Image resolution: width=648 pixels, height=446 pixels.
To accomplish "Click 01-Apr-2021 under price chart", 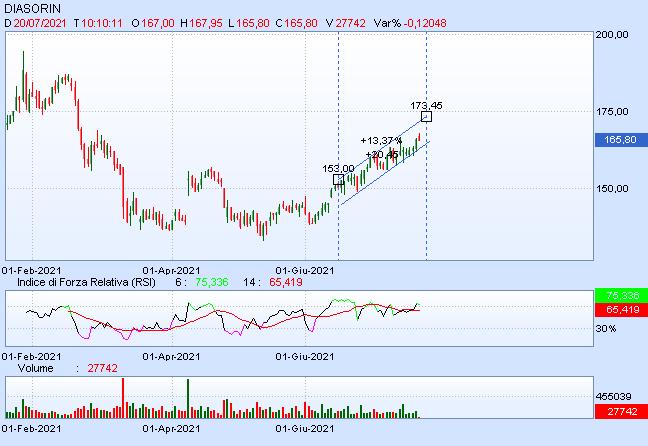I will coord(171,271).
